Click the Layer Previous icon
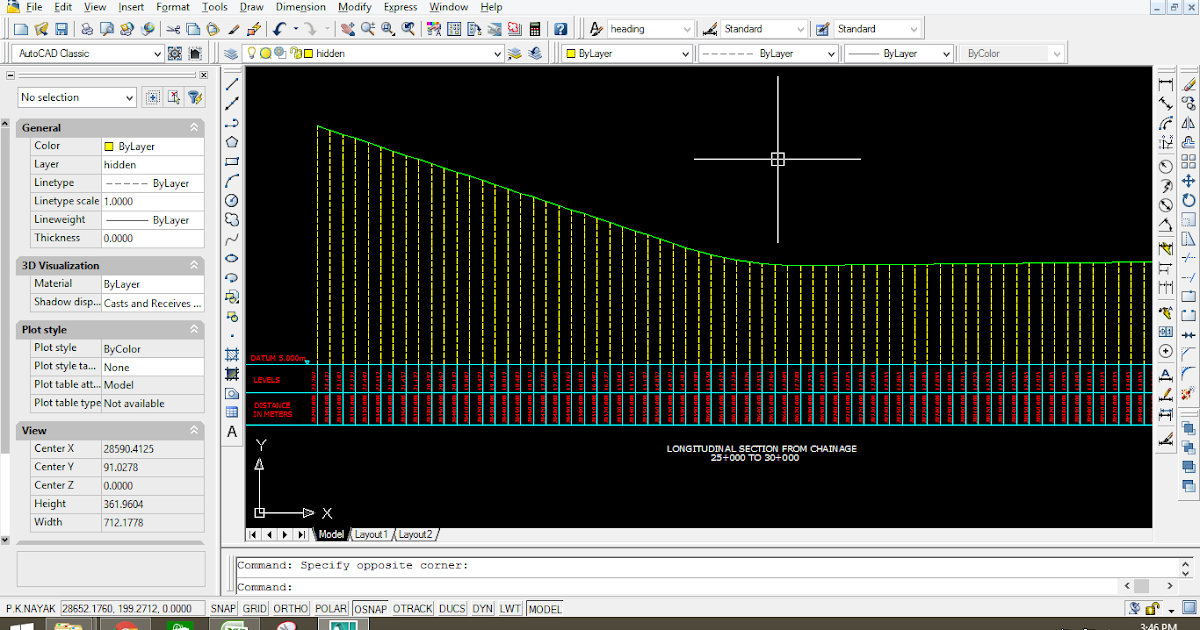Viewport: 1200px width, 630px height. pyautogui.click(x=535, y=54)
